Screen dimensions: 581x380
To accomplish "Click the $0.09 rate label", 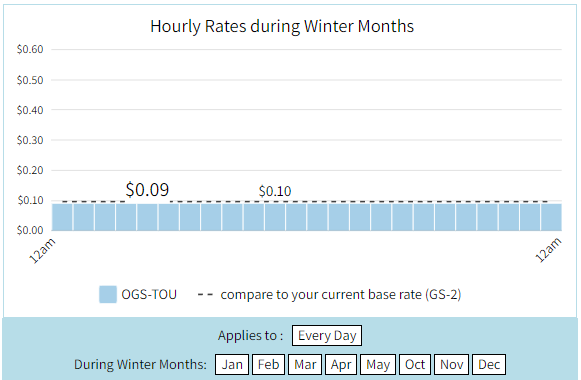I will coord(147,190).
